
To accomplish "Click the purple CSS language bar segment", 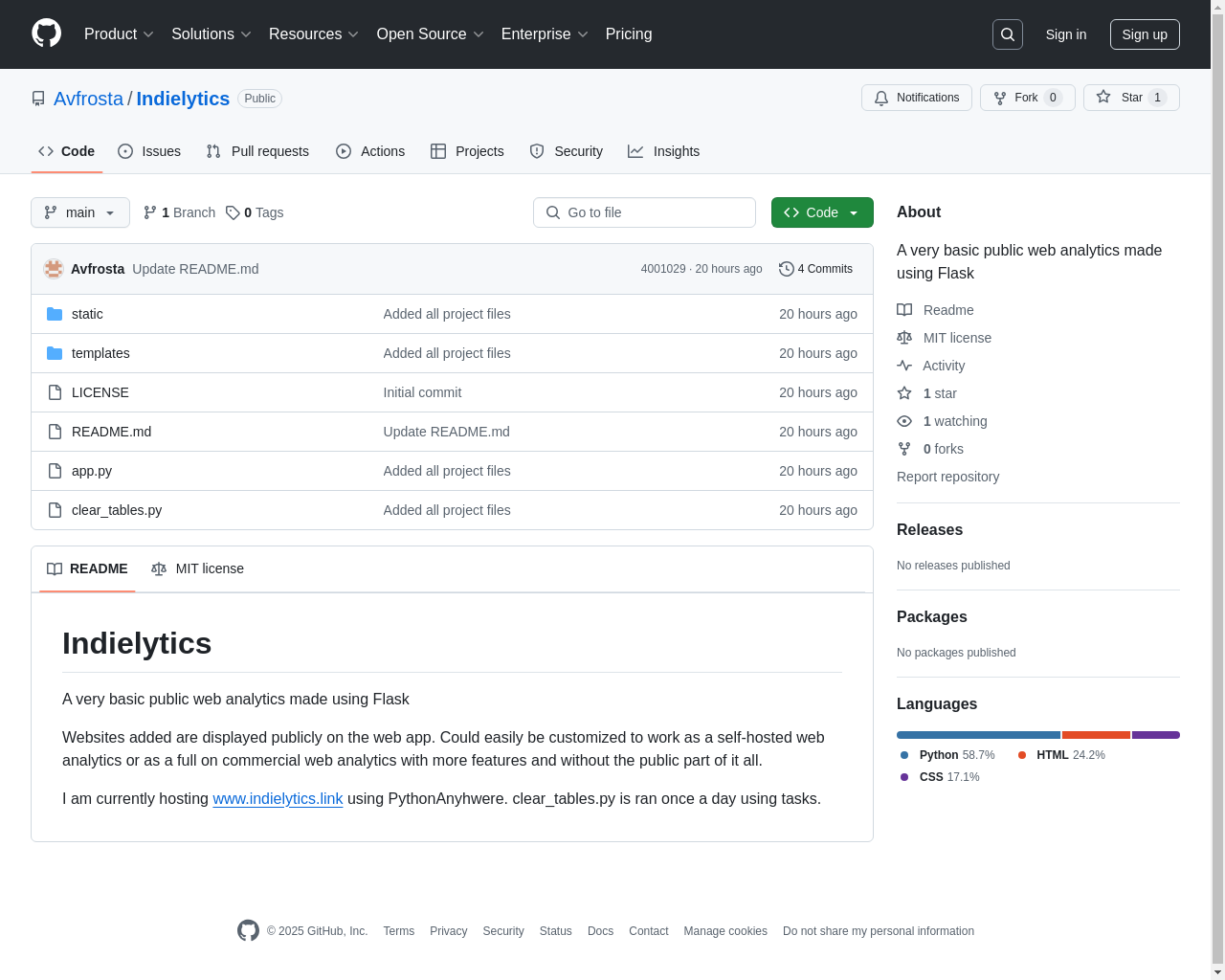I will [1156, 735].
